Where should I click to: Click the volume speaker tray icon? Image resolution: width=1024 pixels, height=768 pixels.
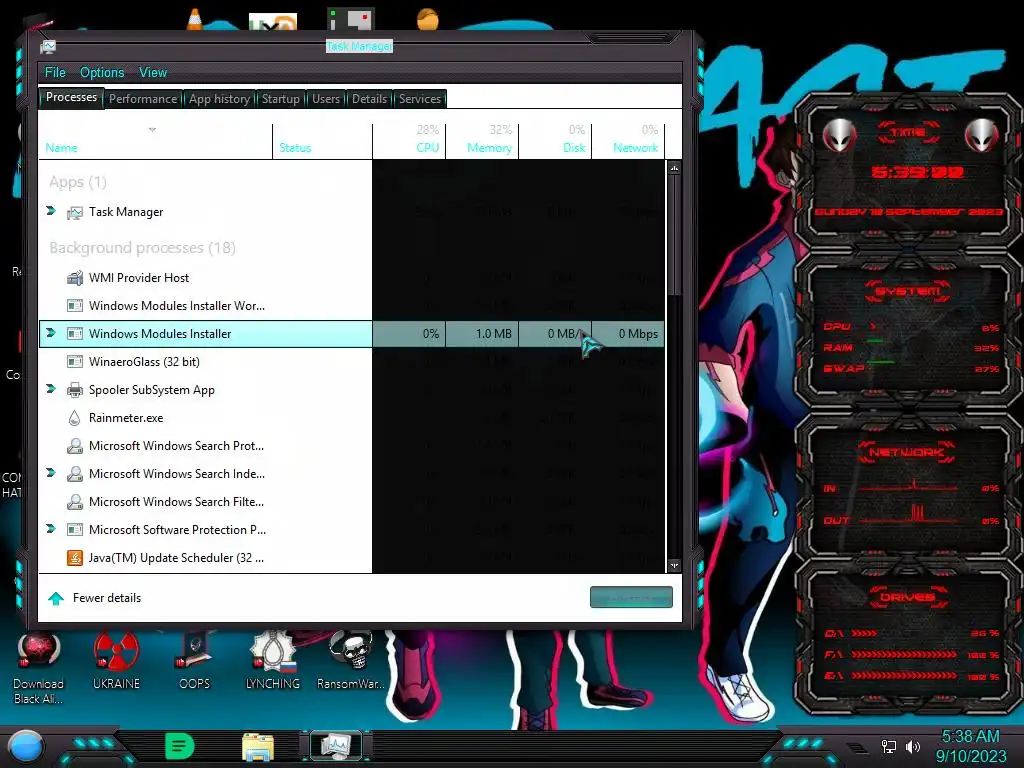point(913,746)
